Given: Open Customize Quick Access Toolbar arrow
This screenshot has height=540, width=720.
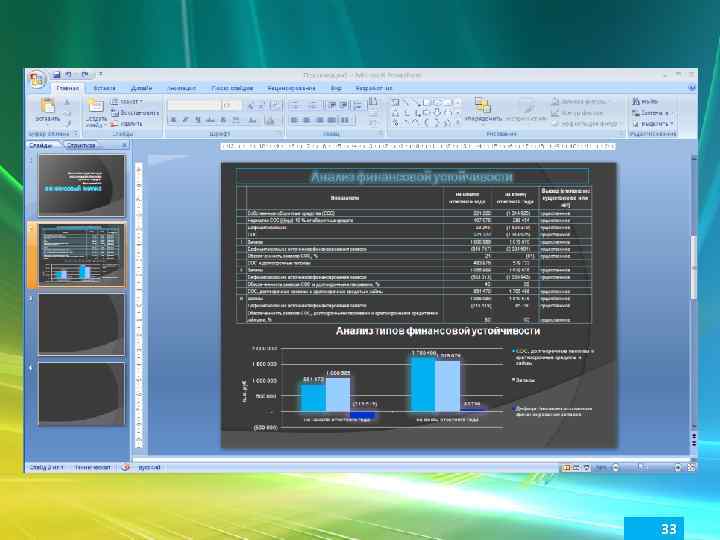Looking at the screenshot, I should point(100,74).
